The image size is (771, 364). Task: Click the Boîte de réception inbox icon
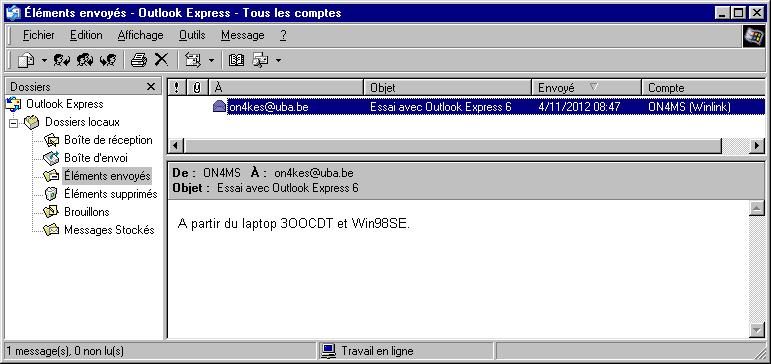[x=52, y=140]
